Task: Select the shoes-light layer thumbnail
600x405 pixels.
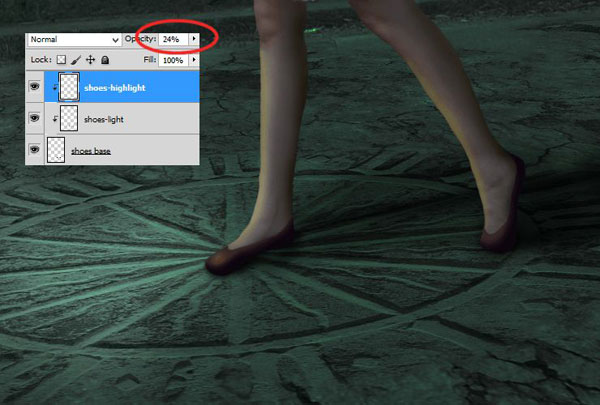Action: [69, 119]
